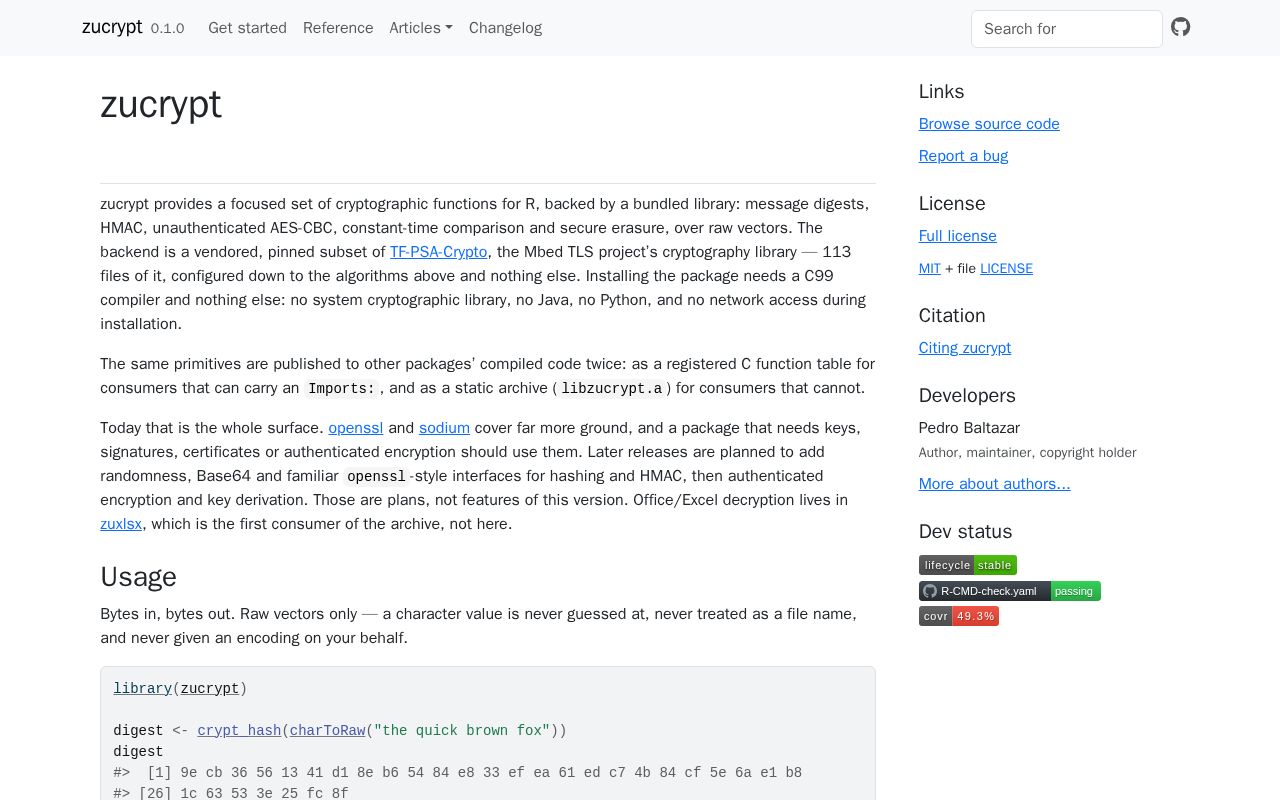Click the crypt_hash function link
This screenshot has height=800, width=1280.
(x=240, y=731)
